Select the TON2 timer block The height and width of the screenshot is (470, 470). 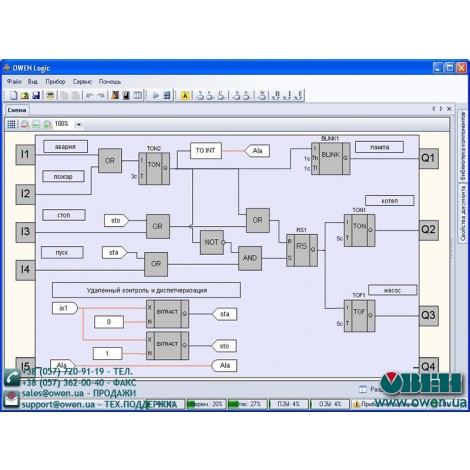pos(154,169)
